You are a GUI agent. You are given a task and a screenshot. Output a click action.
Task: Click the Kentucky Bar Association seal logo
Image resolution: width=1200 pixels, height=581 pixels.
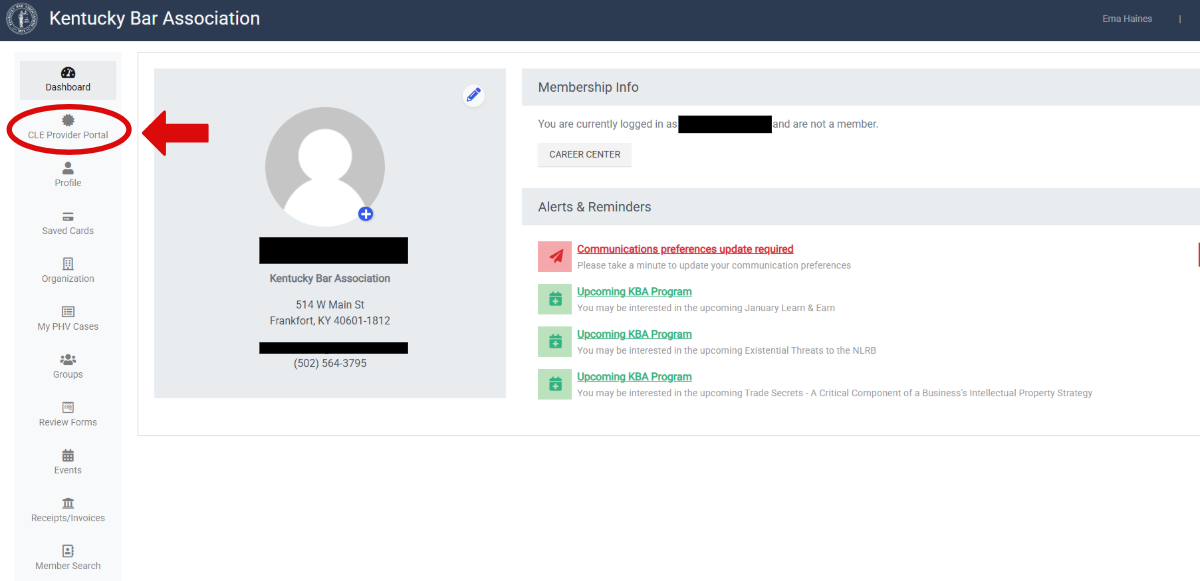pos(22,19)
